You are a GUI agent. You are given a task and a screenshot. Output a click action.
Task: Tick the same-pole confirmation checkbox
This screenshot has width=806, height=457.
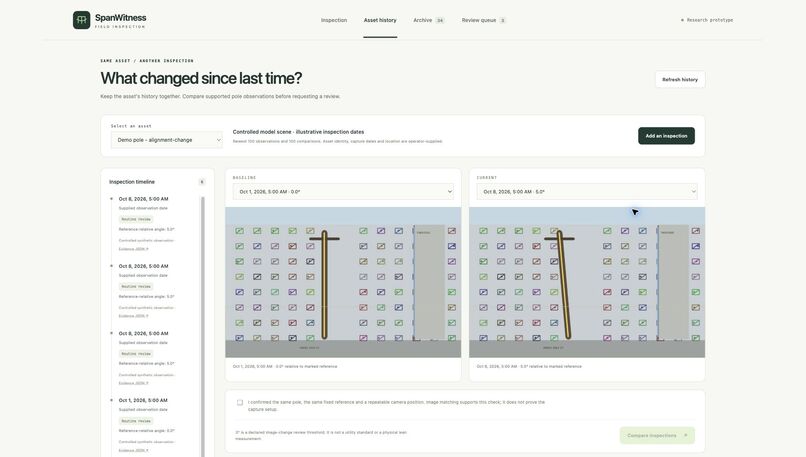(x=240, y=403)
